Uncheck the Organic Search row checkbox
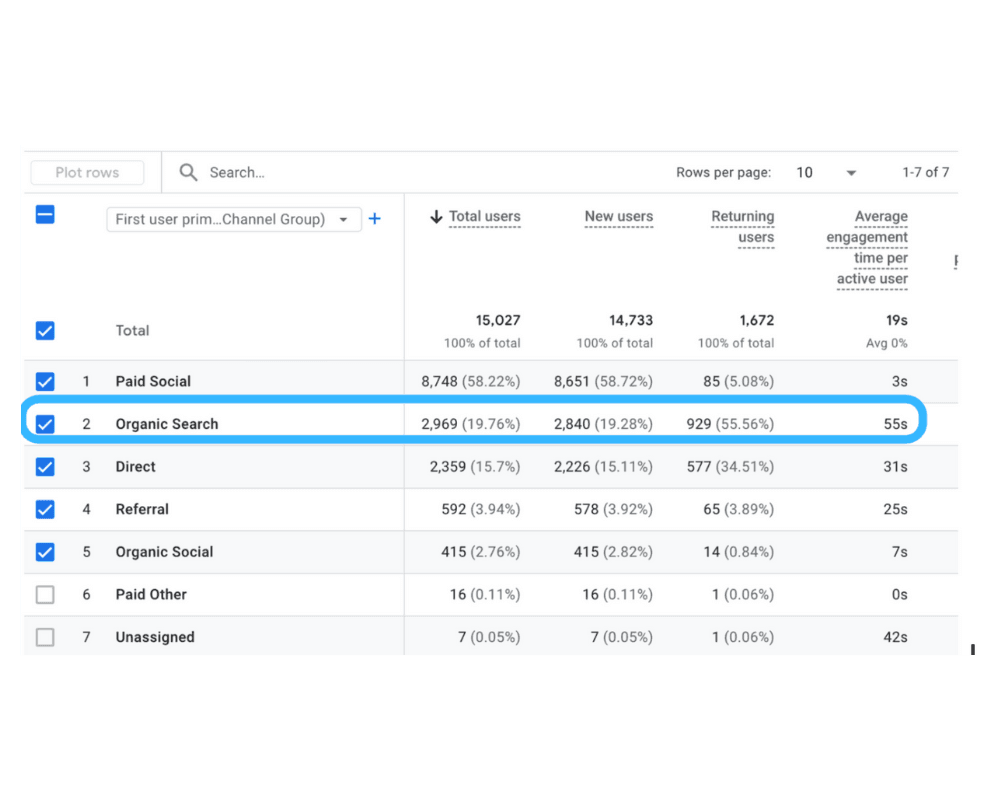Viewport: 1000px width, 800px height. coord(45,424)
